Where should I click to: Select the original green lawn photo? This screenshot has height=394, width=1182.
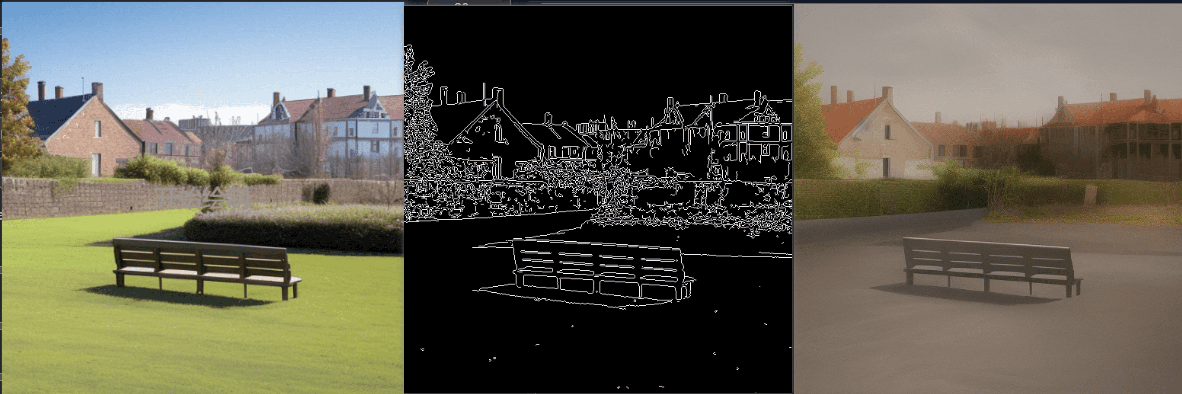click(202, 197)
